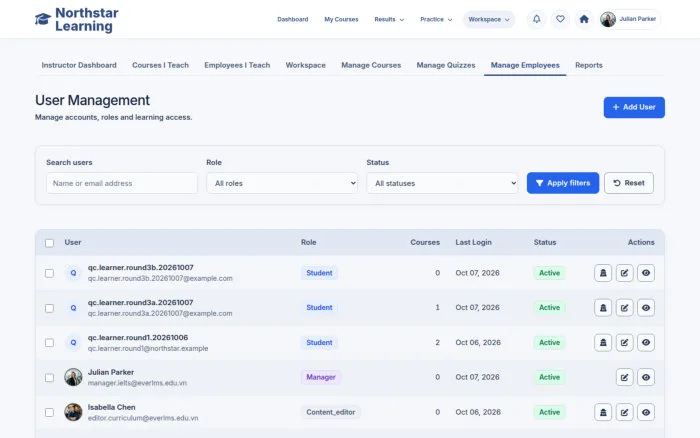Click Isabella Chen's avatar photo

73,412
